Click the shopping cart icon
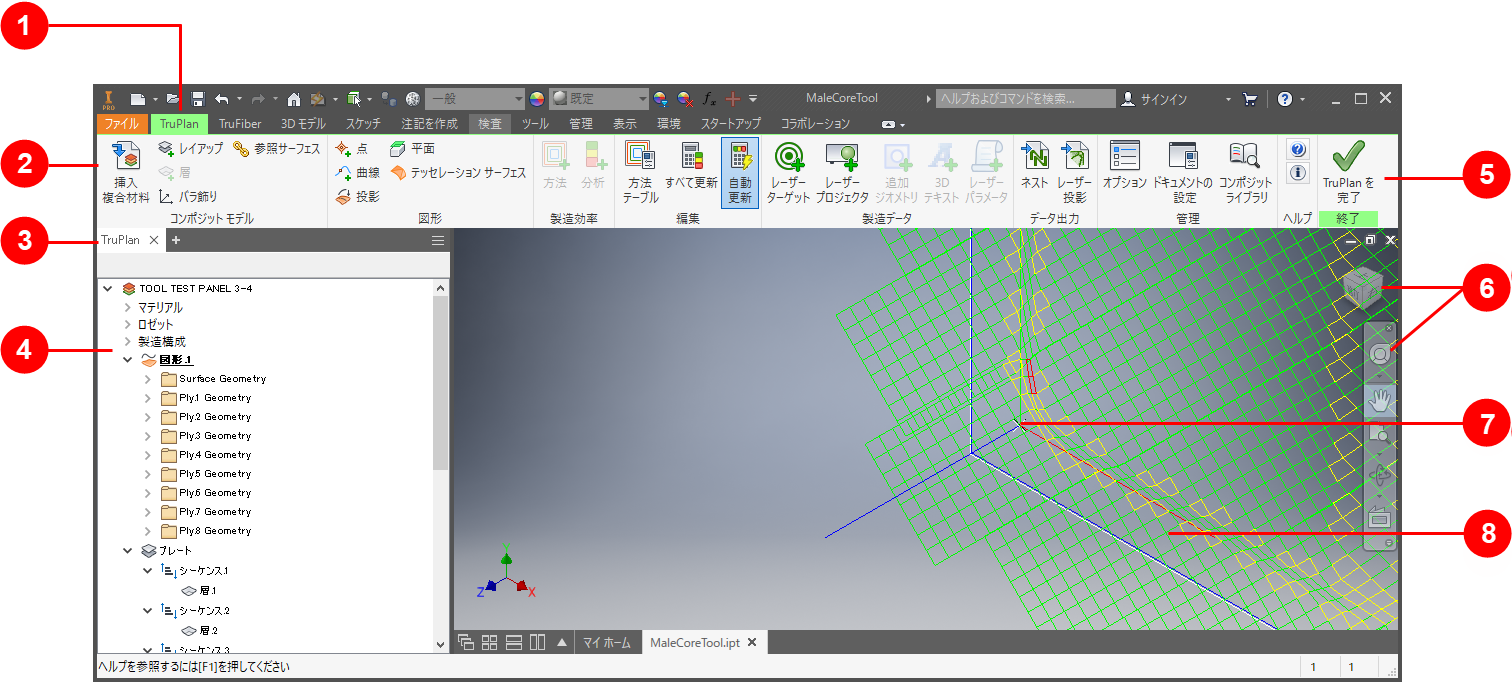Screen dimensions: 1512x682 [x=1249, y=99]
